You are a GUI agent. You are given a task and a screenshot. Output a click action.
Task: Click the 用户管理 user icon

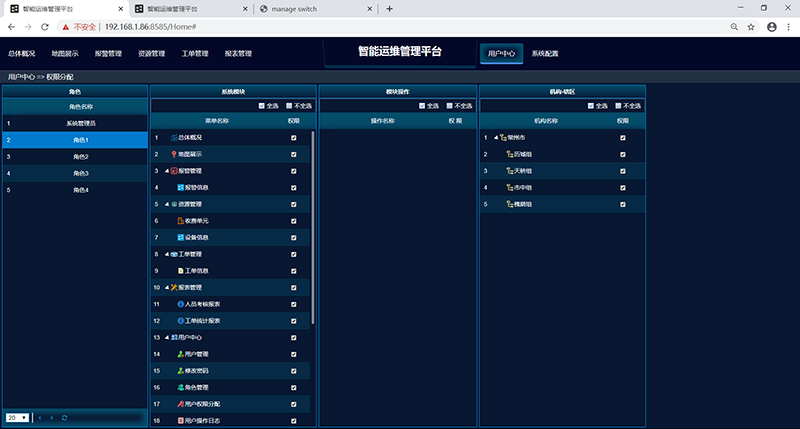(181, 354)
